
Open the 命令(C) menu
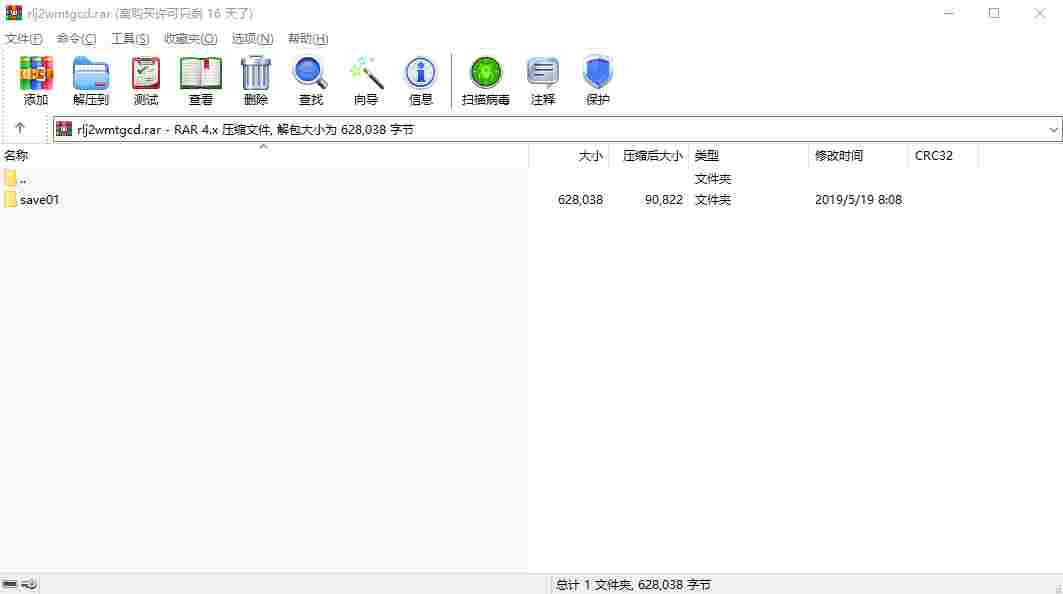tap(77, 39)
